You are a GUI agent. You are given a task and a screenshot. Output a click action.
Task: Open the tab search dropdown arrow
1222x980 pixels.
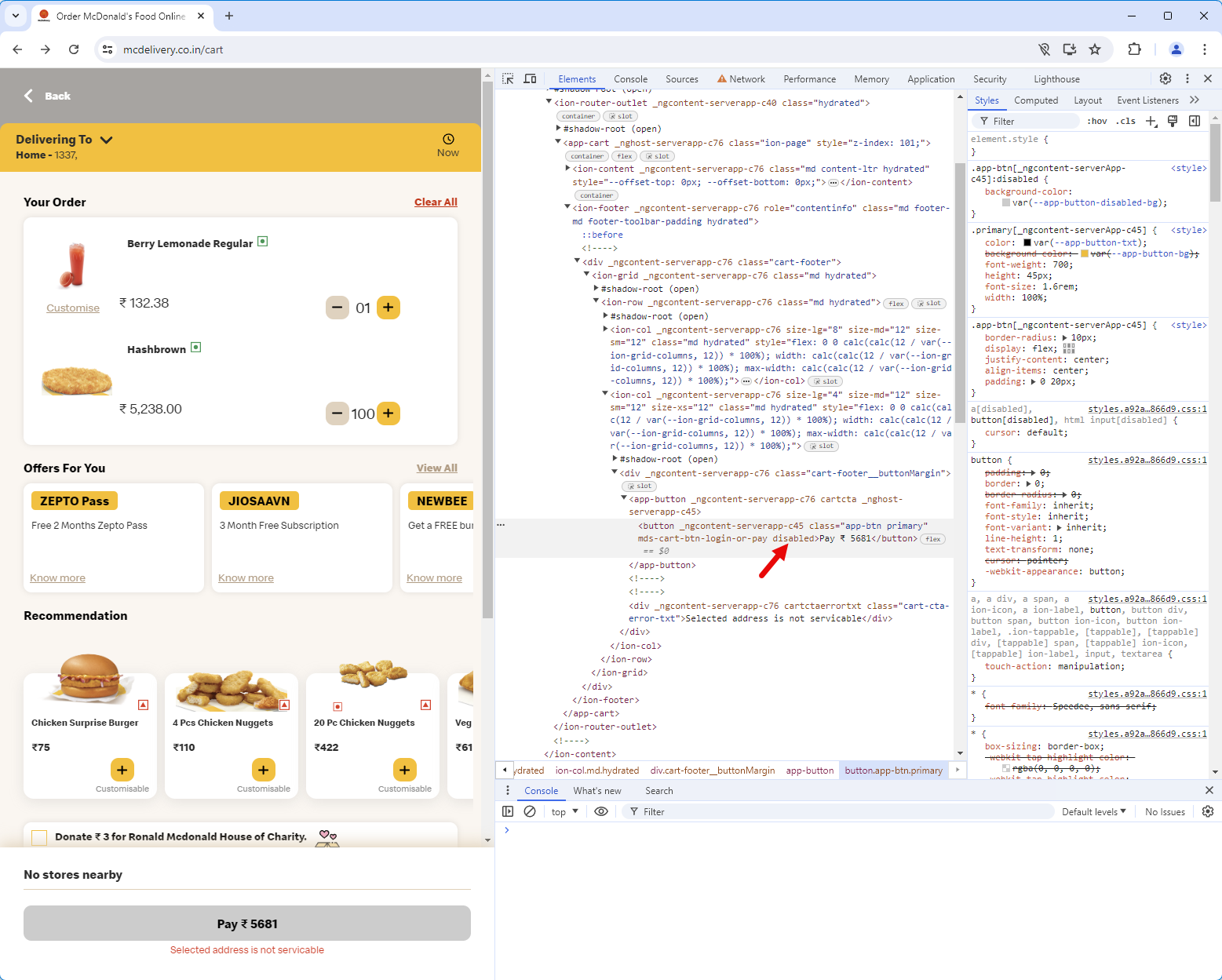tap(16, 16)
